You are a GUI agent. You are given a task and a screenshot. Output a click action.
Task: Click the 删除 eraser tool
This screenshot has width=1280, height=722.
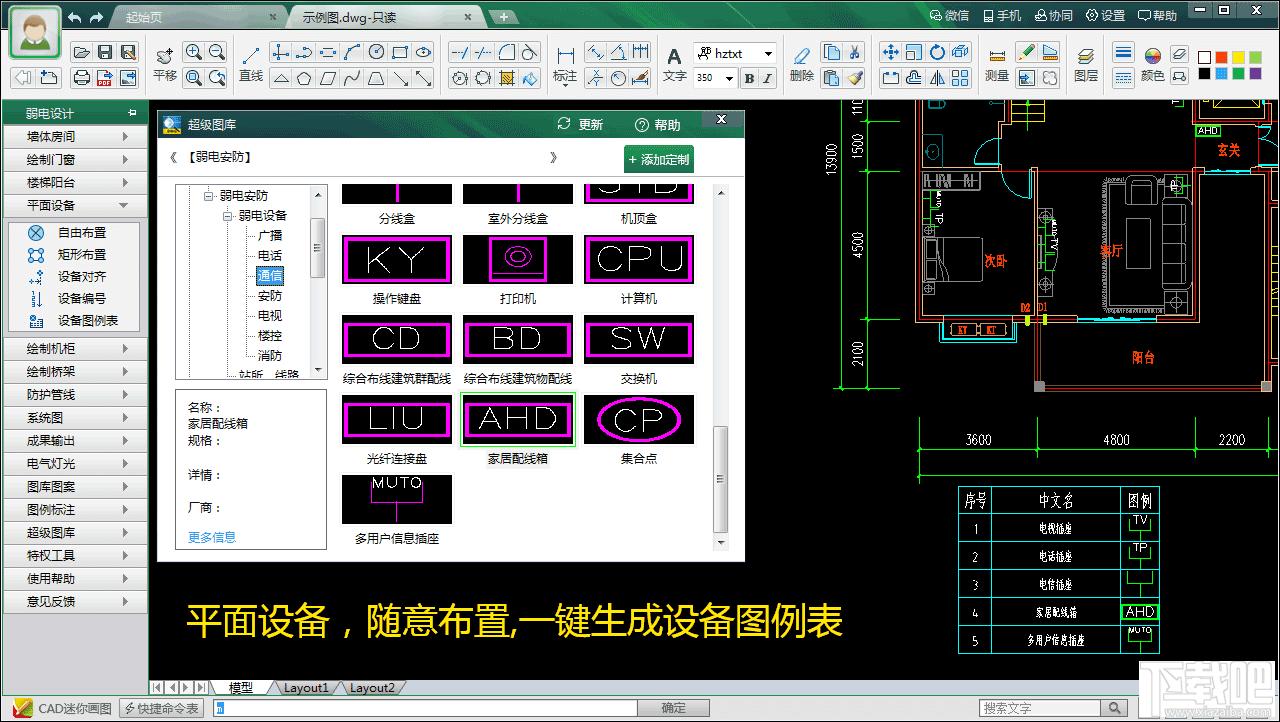click(x=801, y=64)
